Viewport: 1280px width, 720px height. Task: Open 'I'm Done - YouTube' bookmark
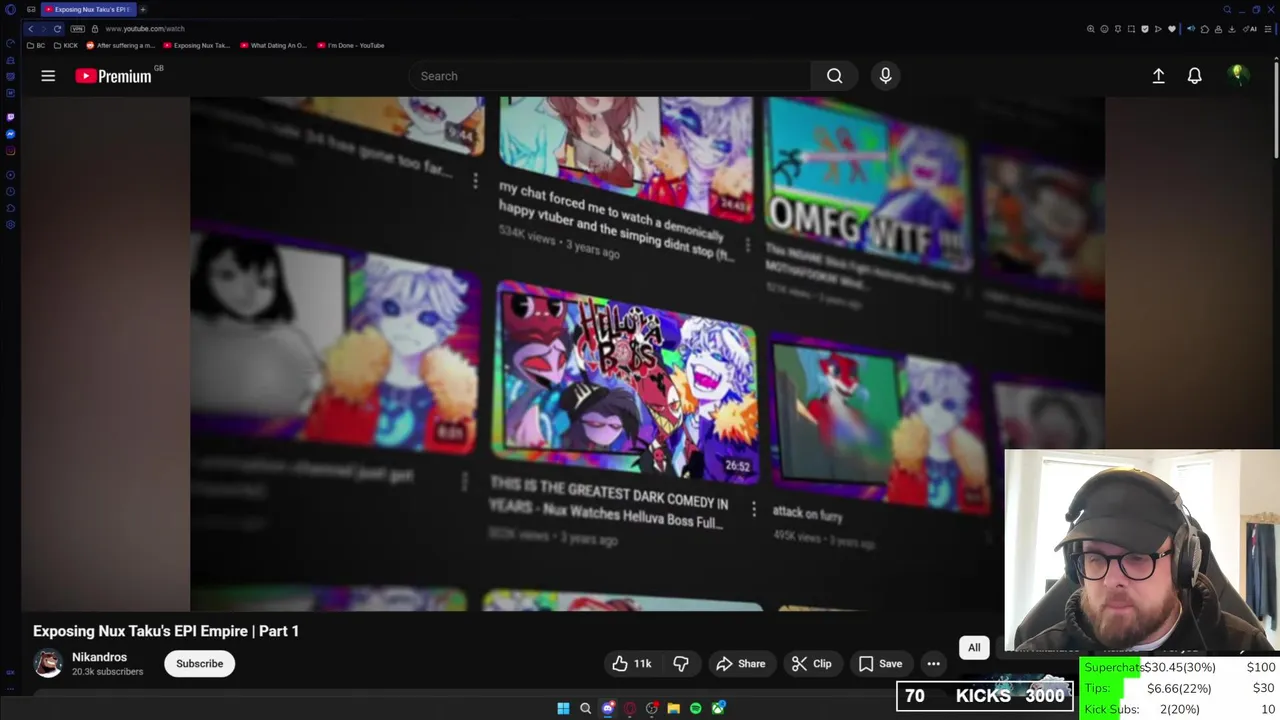(351, 45)
